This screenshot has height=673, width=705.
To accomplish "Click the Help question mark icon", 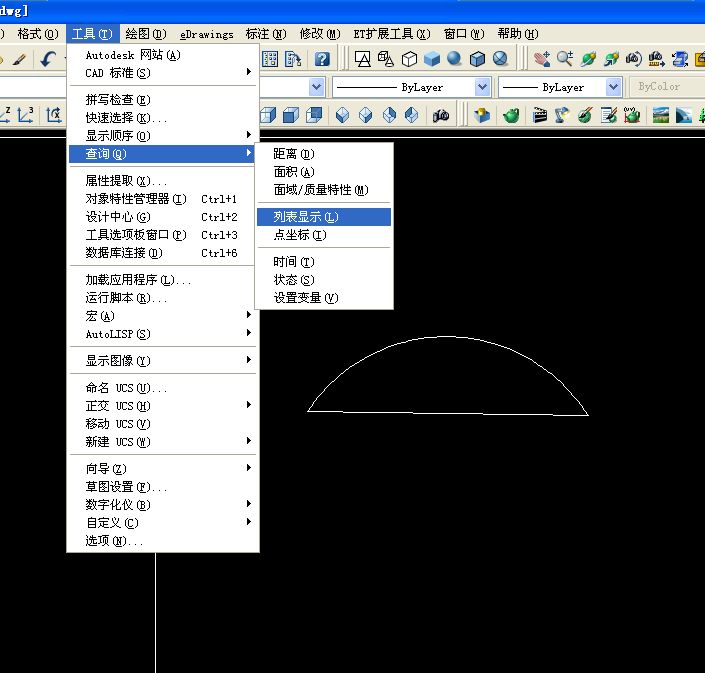I will pyautogui.click(x=322, y=59).
